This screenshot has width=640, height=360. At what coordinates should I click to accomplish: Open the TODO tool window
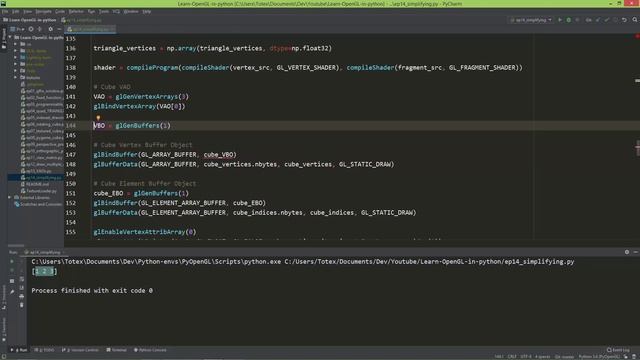[x=44, y=350]
